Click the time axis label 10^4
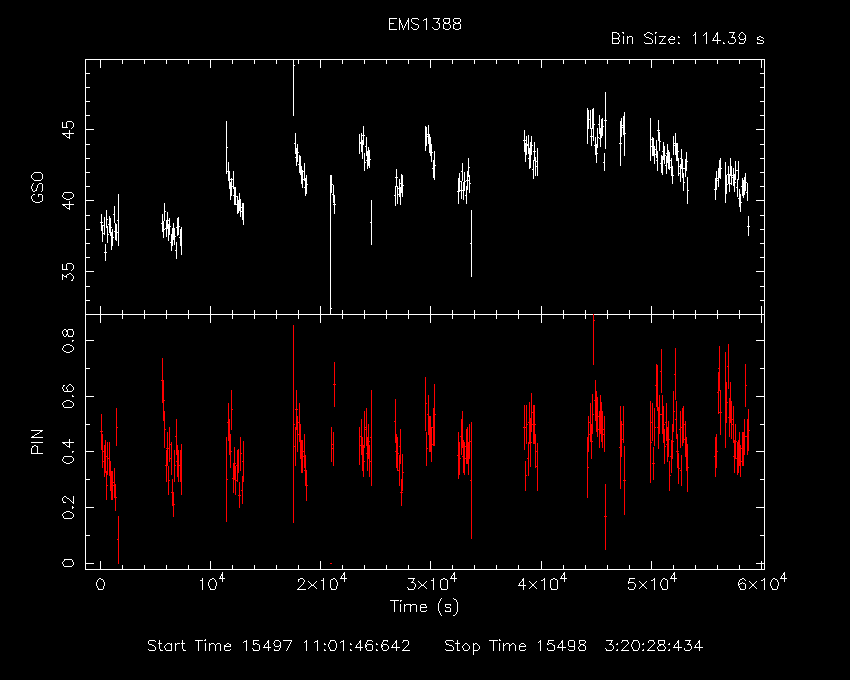The width and height of the screenshot is (850, 680). (x=211, y=583)
